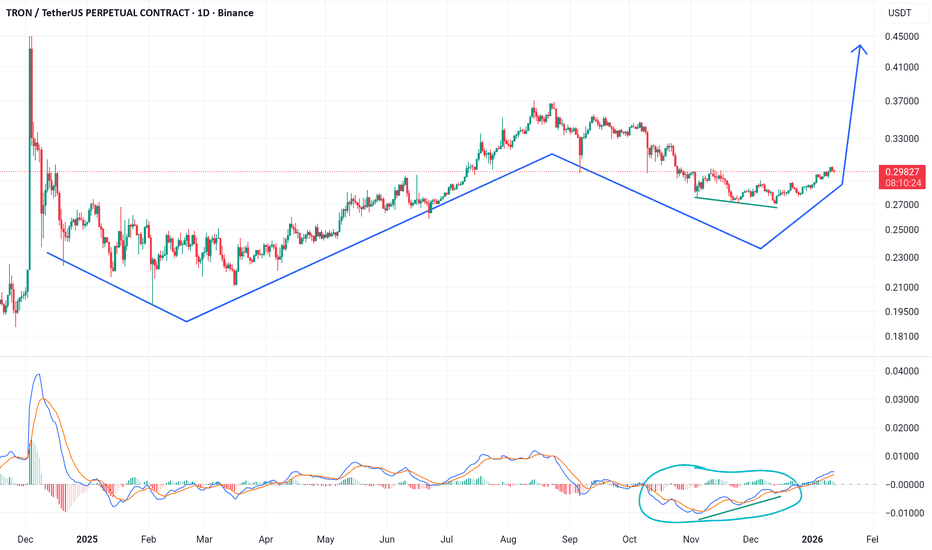This screenshot has width=932, height=550.
Task: Click the 0.18100 price axis label
Action: (901, 336)
